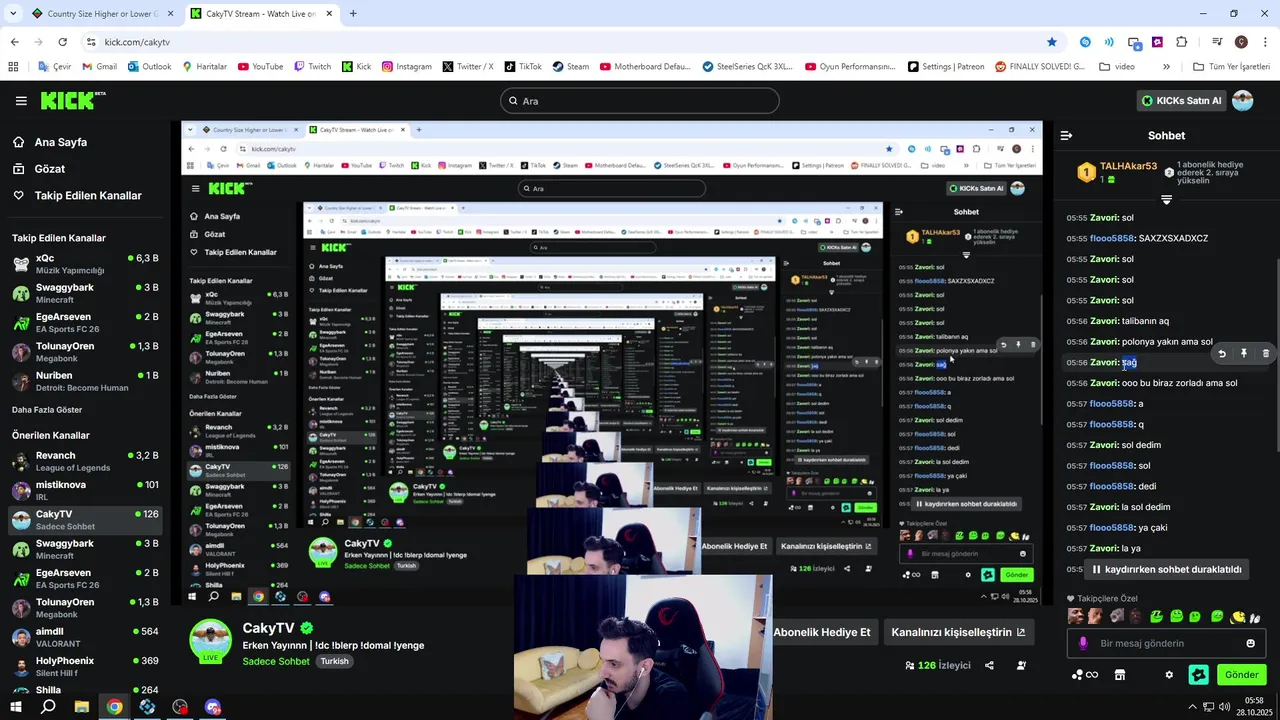Click username flooo5858 on SAXZXSXADXCZ message

tap(1112, 238)
